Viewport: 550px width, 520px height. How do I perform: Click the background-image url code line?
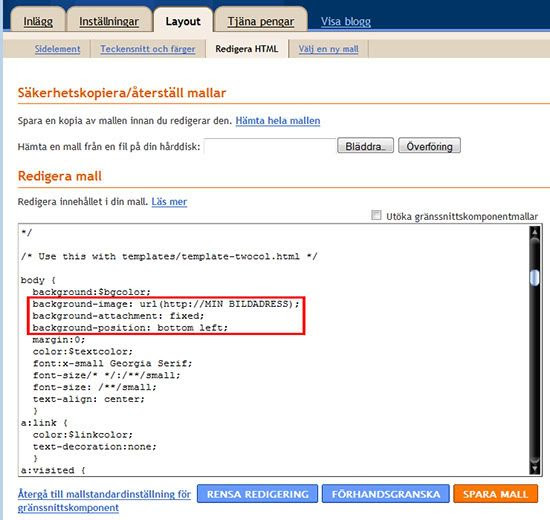166,304
